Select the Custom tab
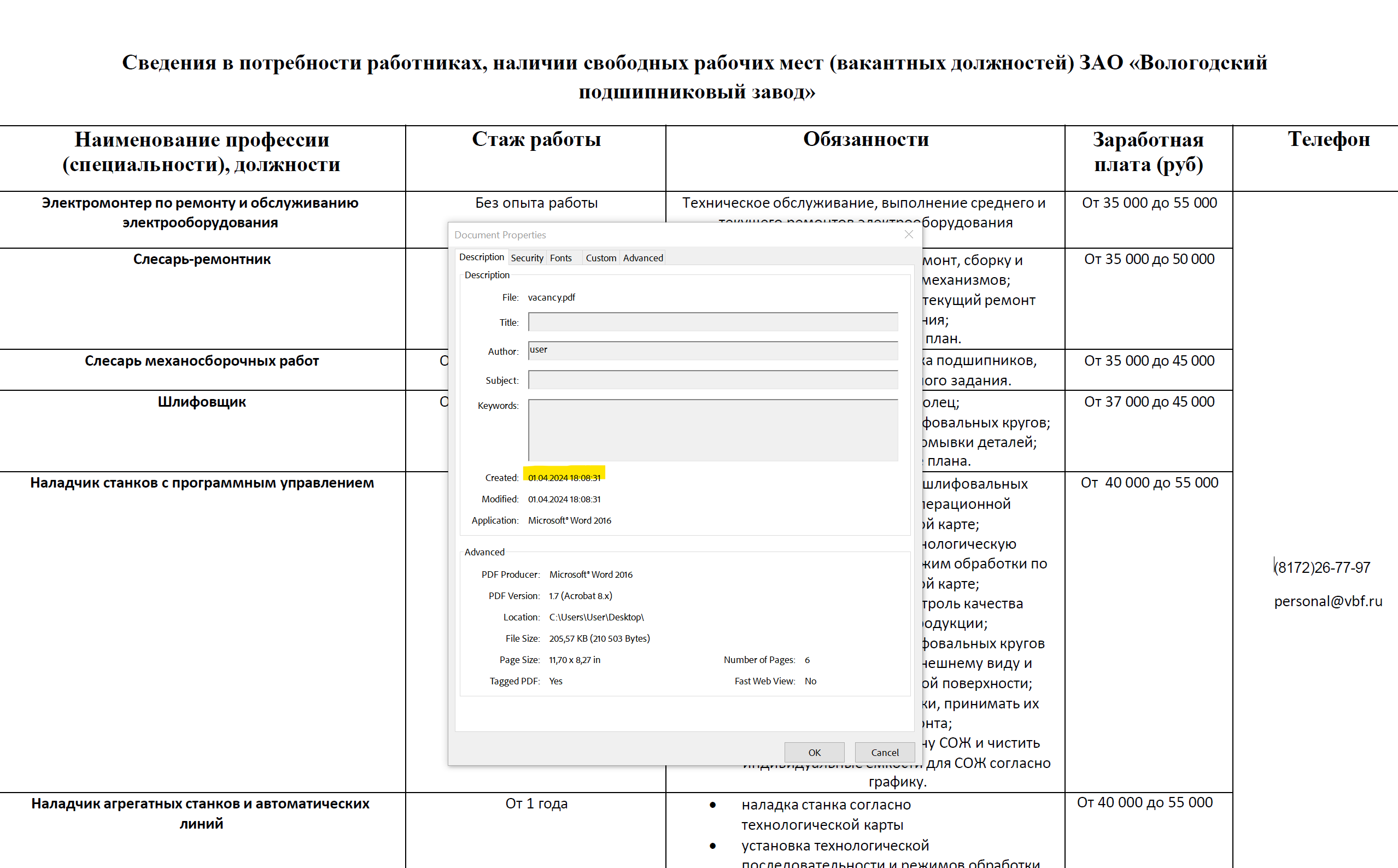The image size is (1398, 868). click(x=600, y=258)
